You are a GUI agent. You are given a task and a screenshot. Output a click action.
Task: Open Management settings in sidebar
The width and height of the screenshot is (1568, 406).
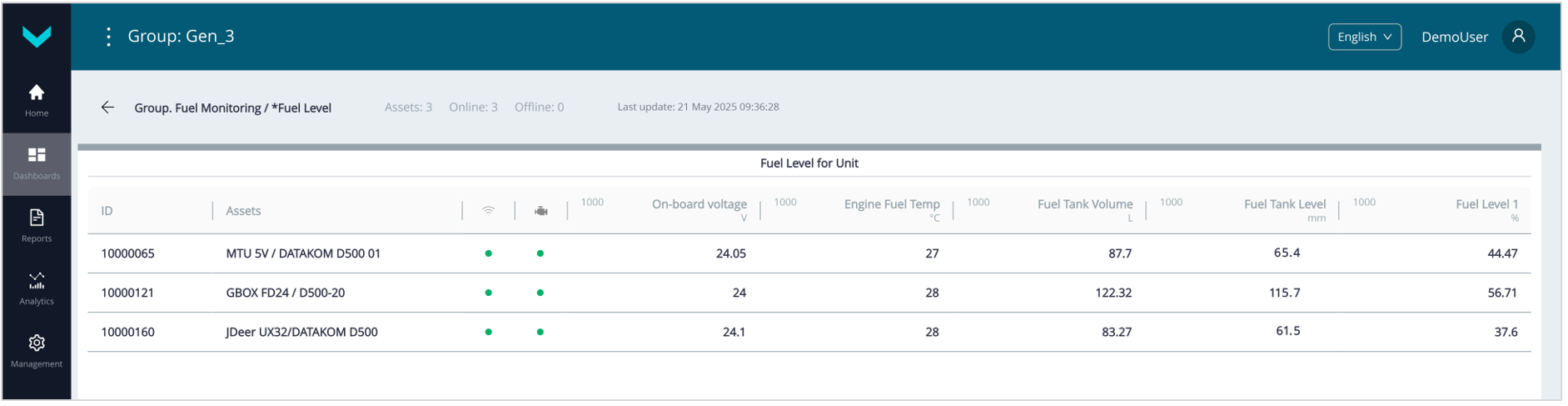pos(37,351)
